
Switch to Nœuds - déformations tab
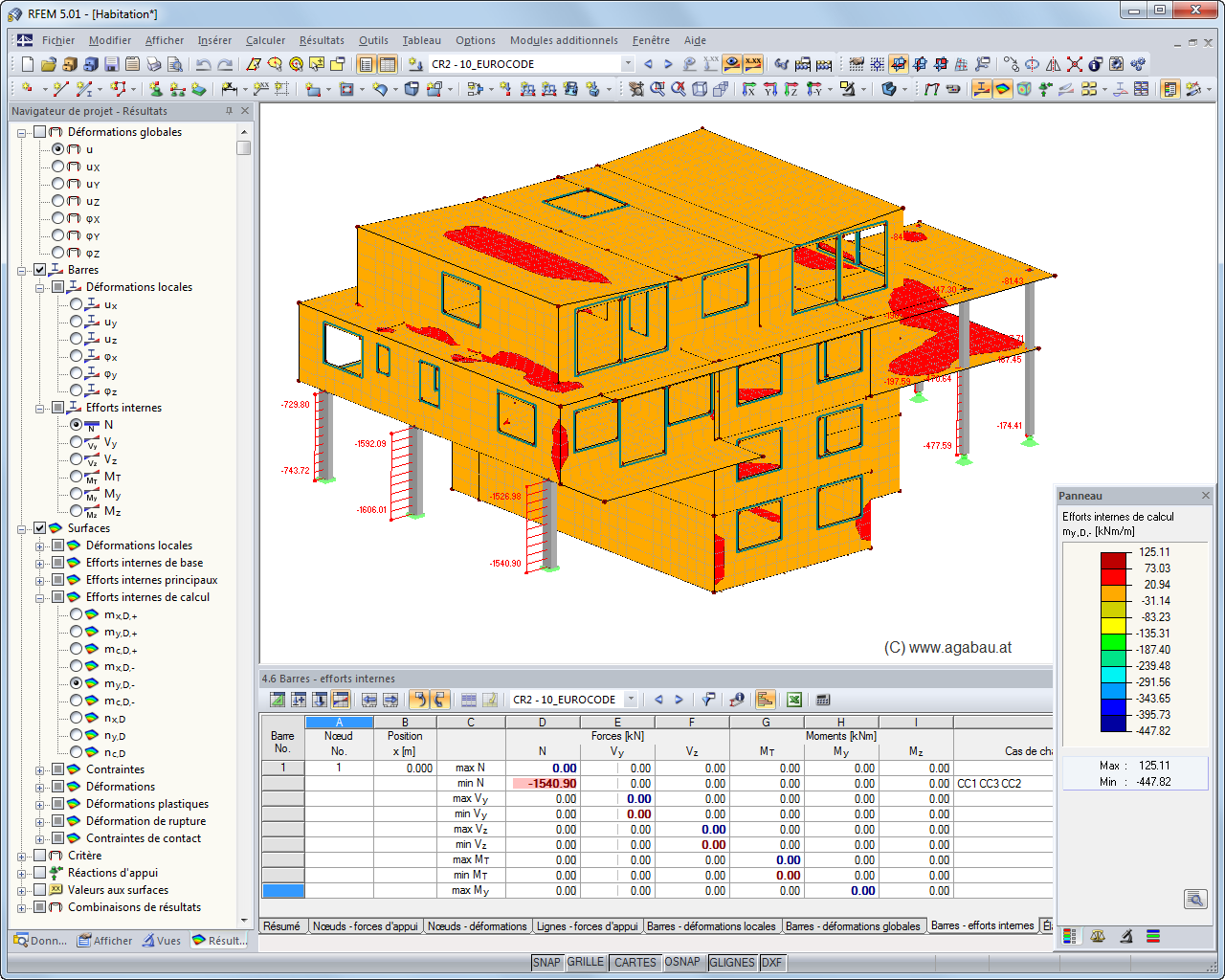coord(477,926)
